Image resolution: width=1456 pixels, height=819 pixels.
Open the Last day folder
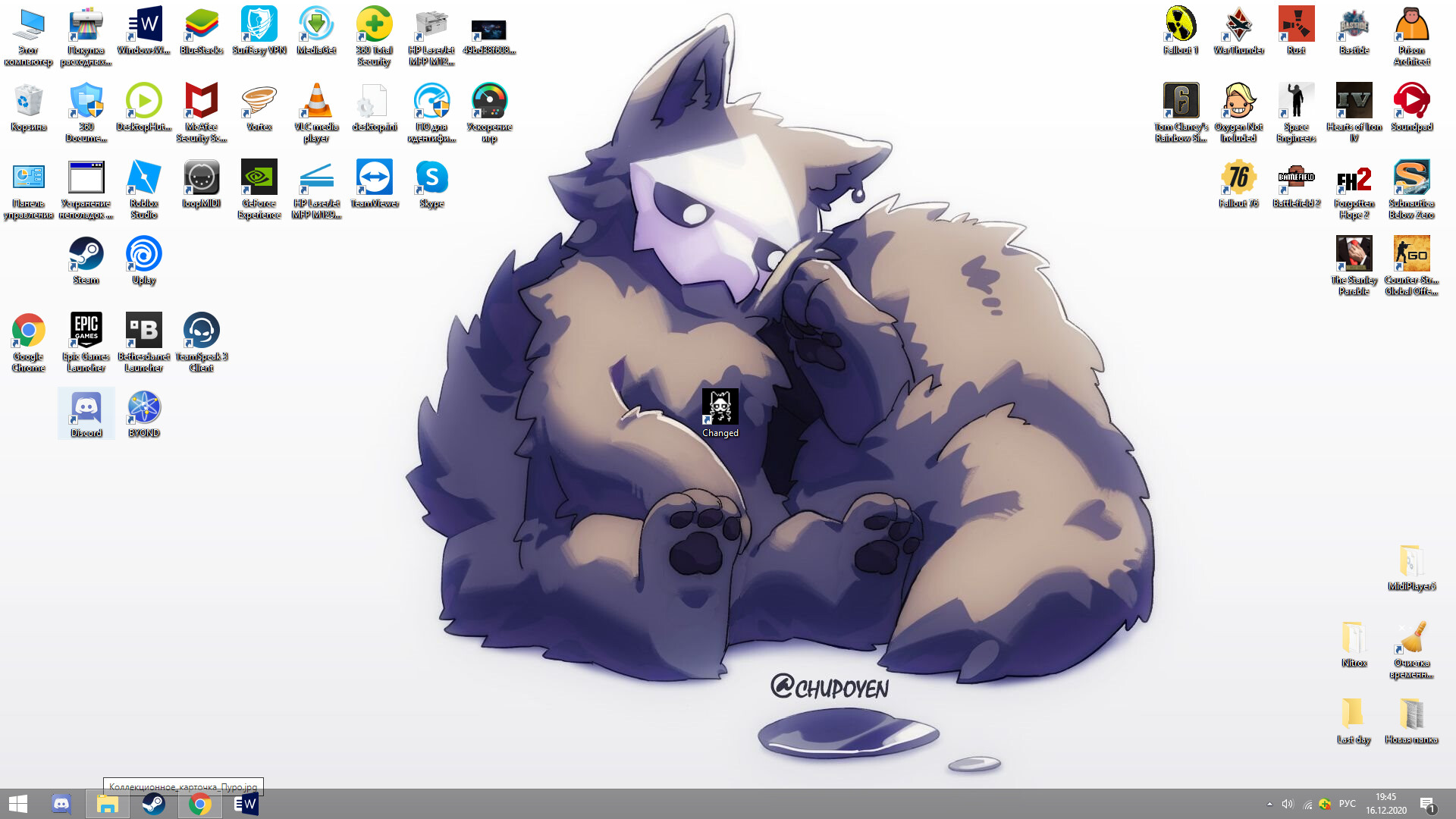1354,720
